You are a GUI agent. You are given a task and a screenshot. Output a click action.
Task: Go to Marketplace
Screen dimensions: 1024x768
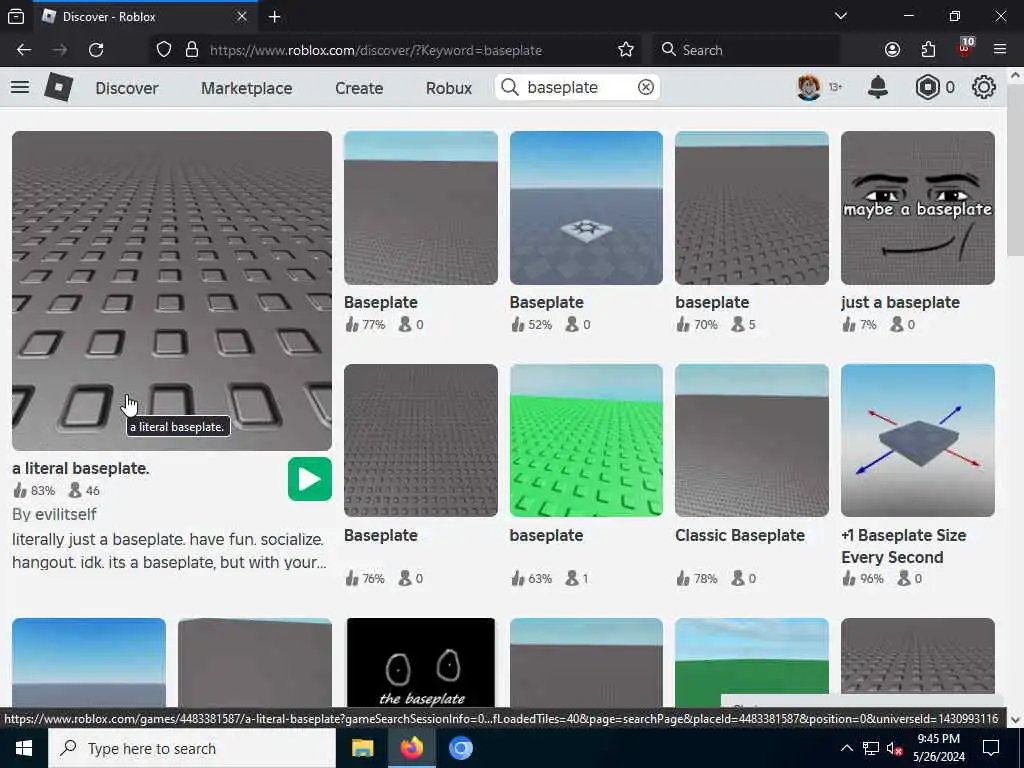246,88
